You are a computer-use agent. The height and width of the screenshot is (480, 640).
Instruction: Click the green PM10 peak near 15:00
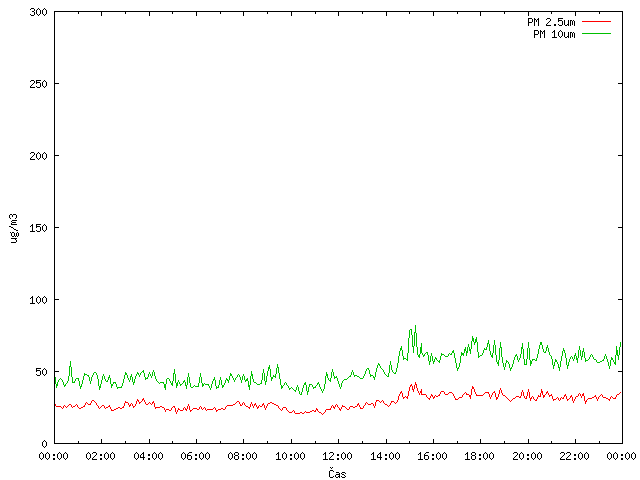(416, 326)
